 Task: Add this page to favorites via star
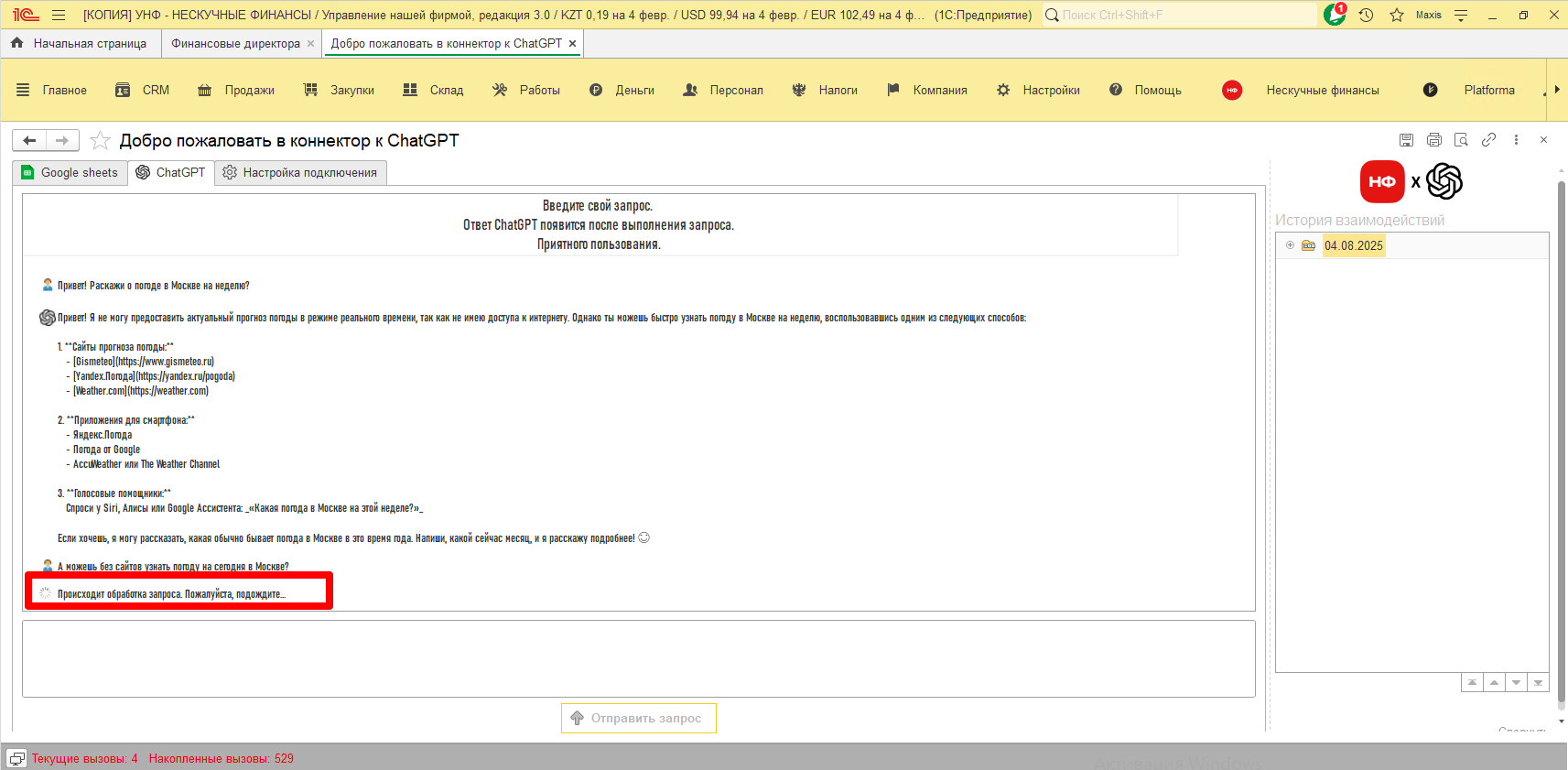coord(100,141)
